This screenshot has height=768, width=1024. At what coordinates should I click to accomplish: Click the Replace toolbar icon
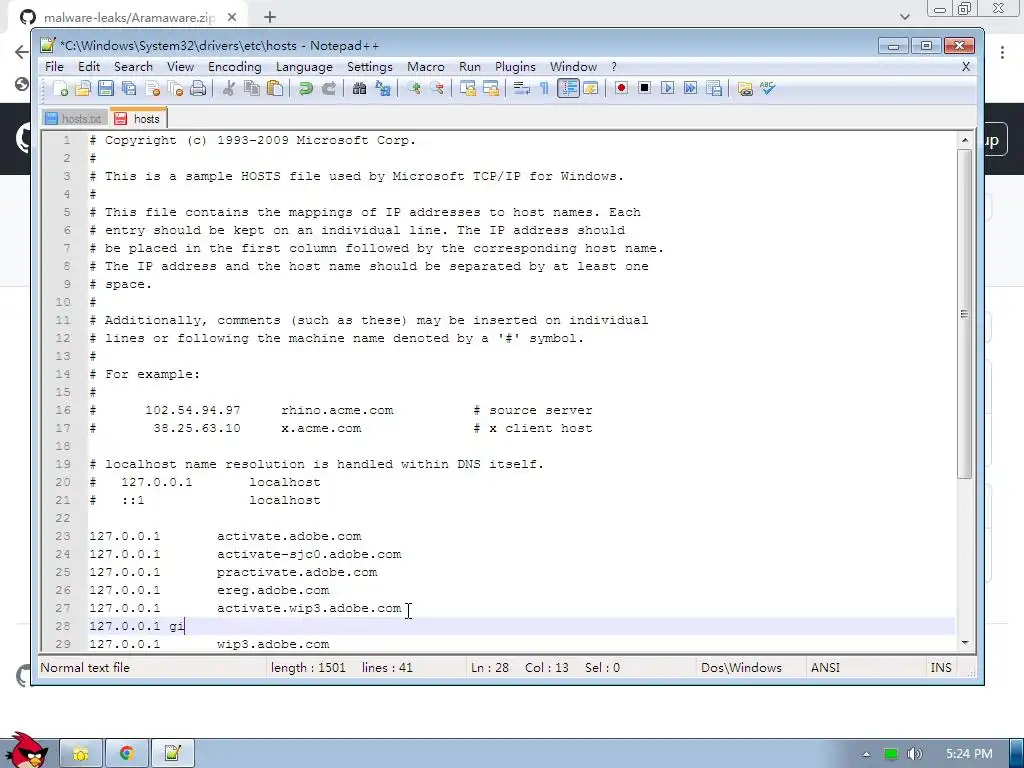[383, 88]
